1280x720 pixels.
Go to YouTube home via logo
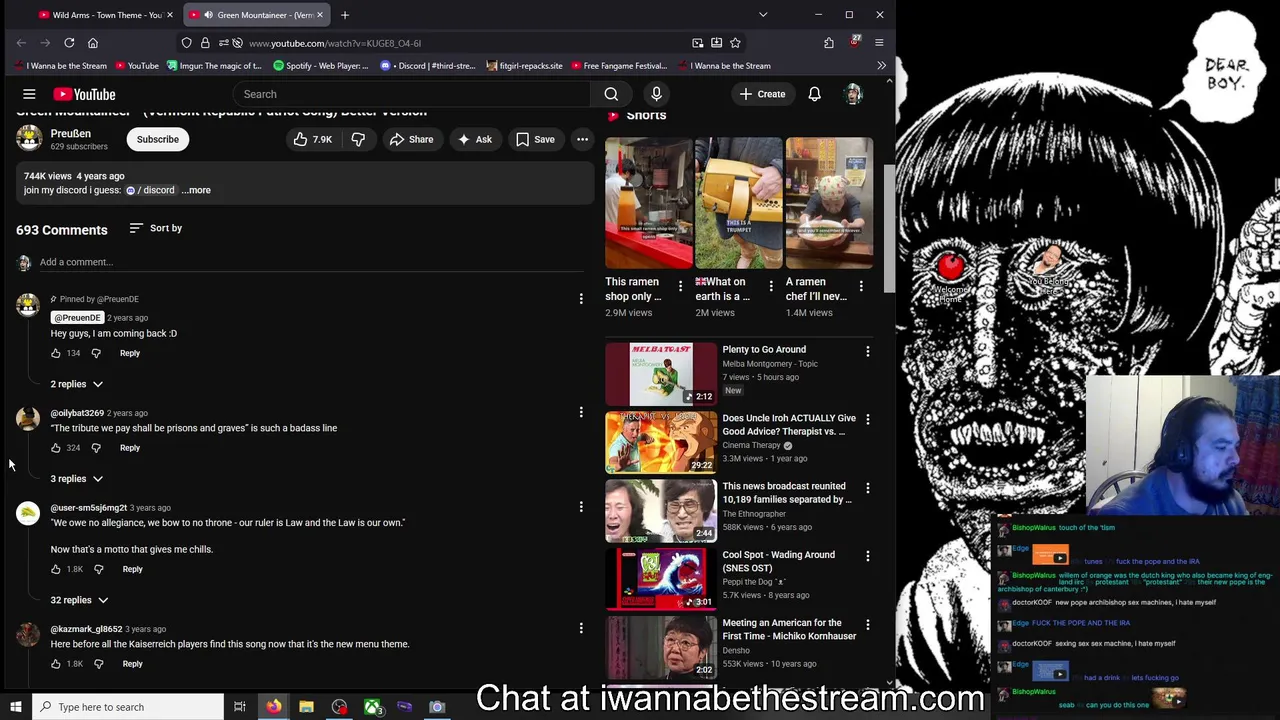coord(84,94)
